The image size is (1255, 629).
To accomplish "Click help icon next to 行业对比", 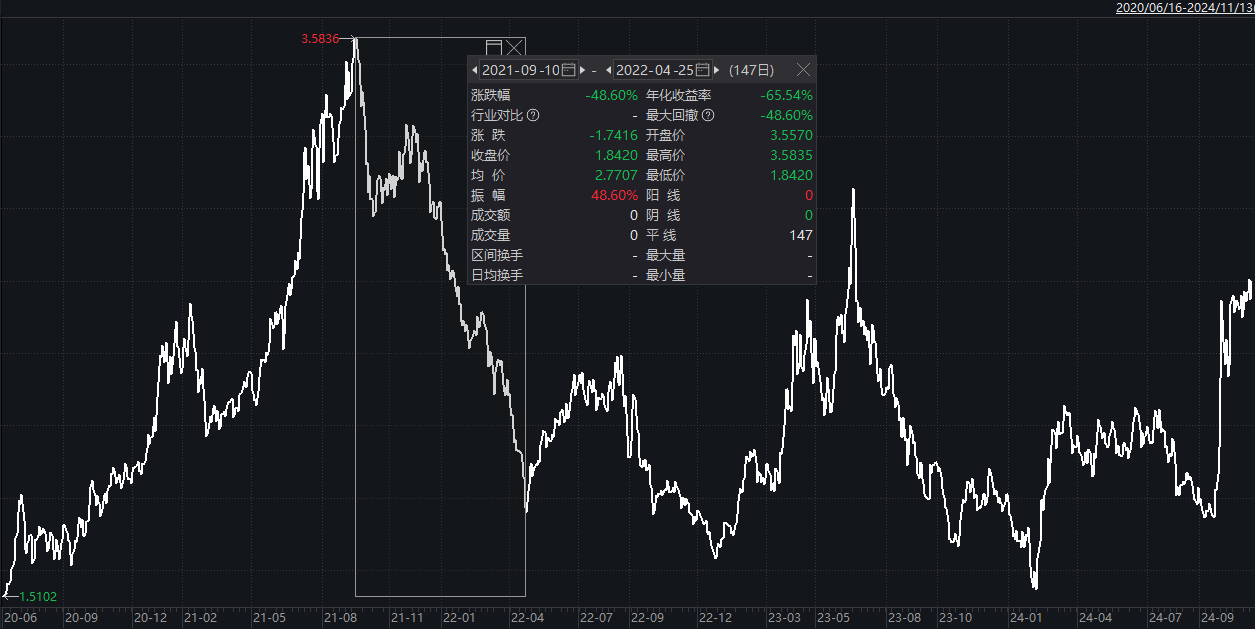I will click(533, 115).
